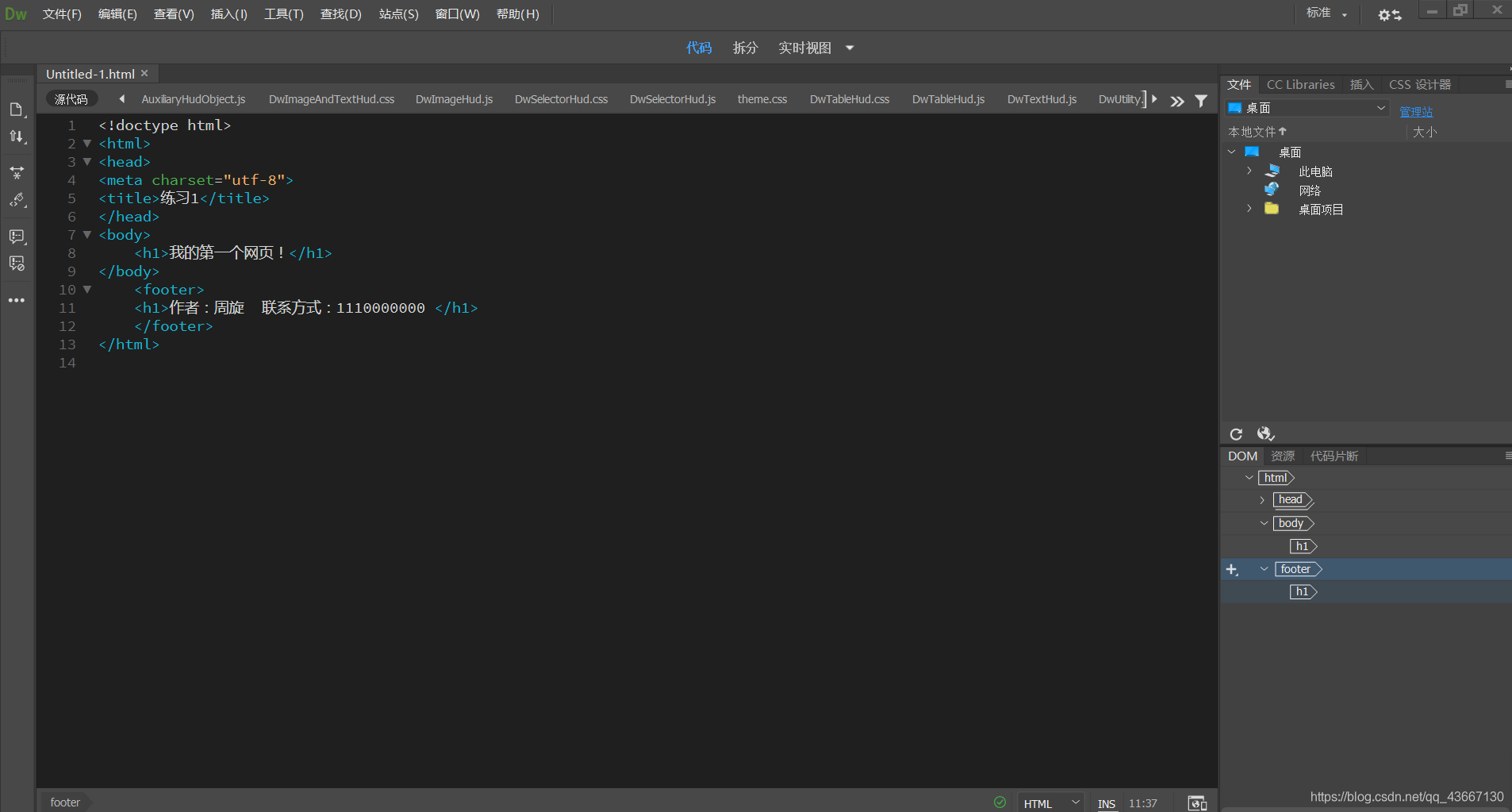
Task: Switch to the 资源 tab
Action: (1283, 456)
